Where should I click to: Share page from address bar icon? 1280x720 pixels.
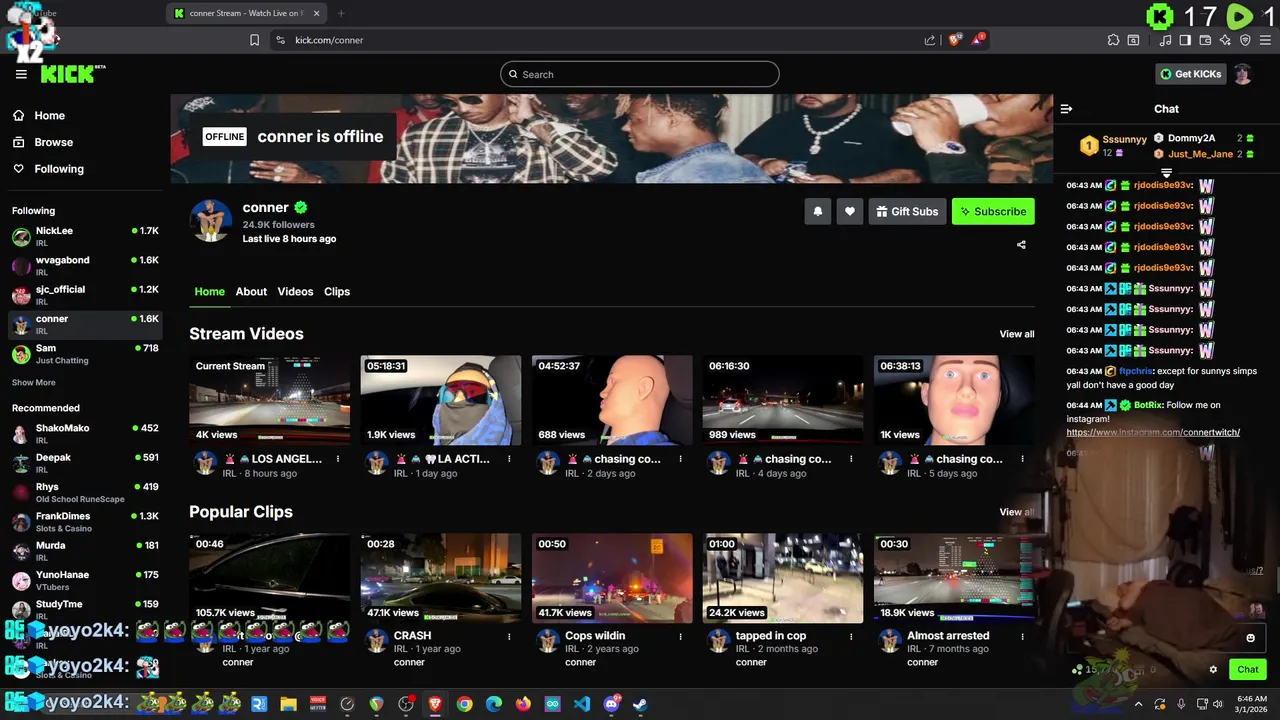(x=930, y=40)
